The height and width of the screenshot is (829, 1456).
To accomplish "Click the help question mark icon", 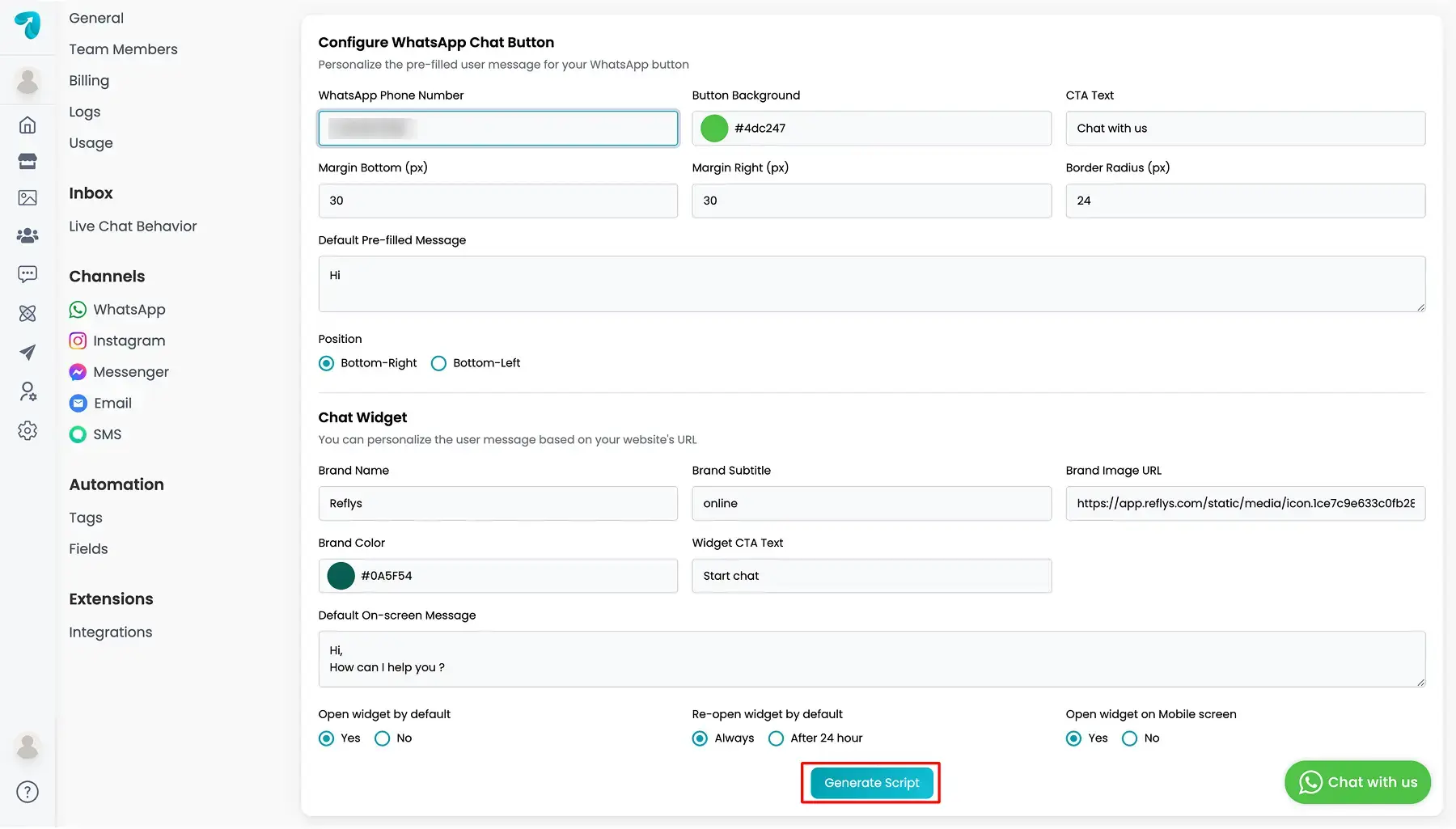I will (28, 792).
